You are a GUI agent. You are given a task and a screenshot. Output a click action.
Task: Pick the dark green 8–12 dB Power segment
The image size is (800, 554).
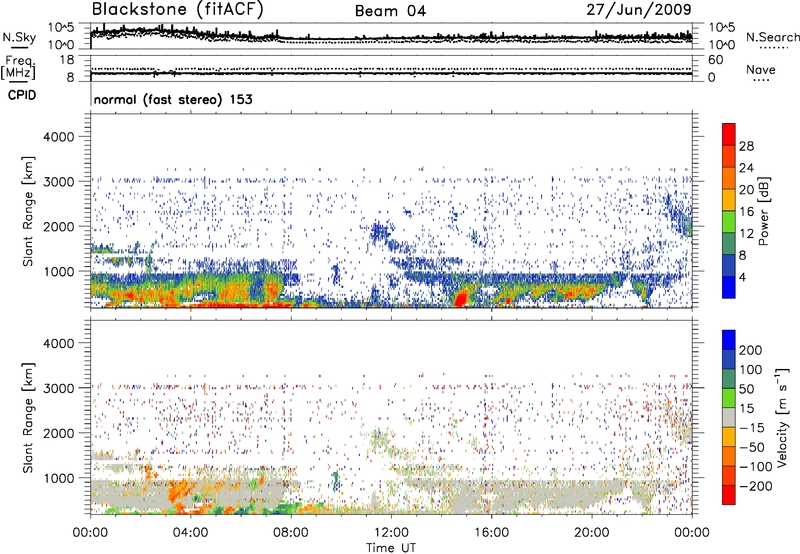(x=729, y=244)
